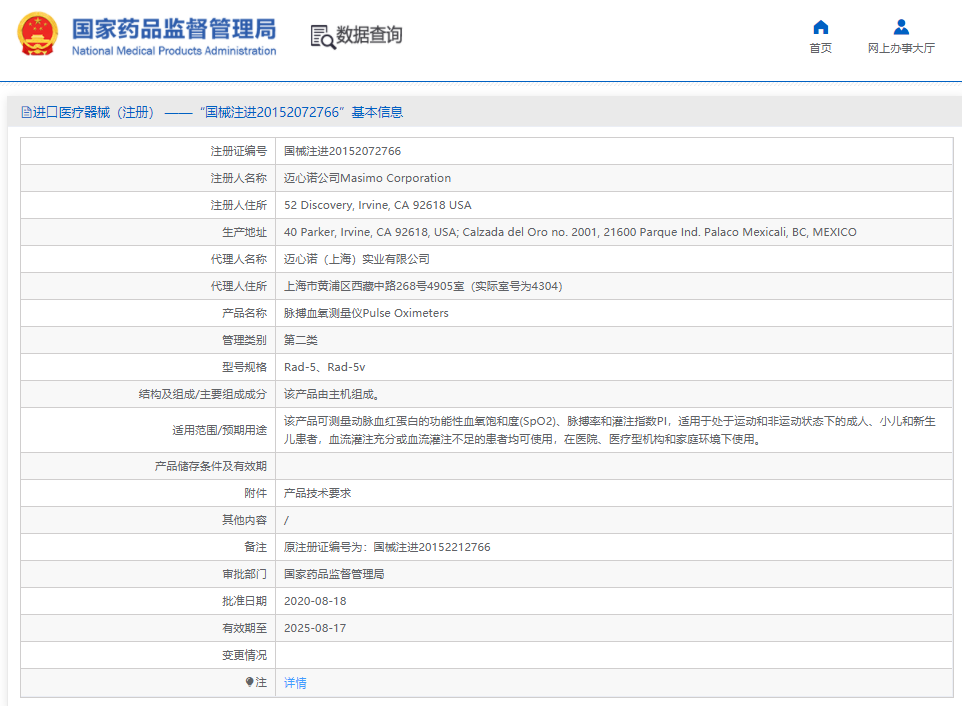Click the 产品名称 row label
This screenshot has height=706, width=962.
tap(244, 313)
